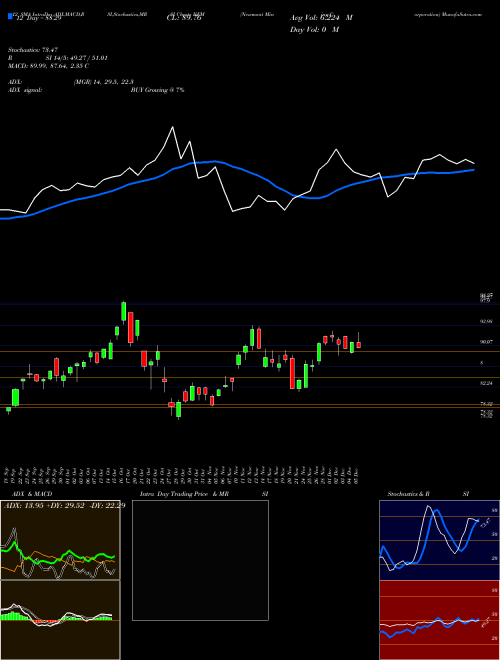Click the 90.07 price axis label
This screenshot has width=500, height=660.
[487, 342]
